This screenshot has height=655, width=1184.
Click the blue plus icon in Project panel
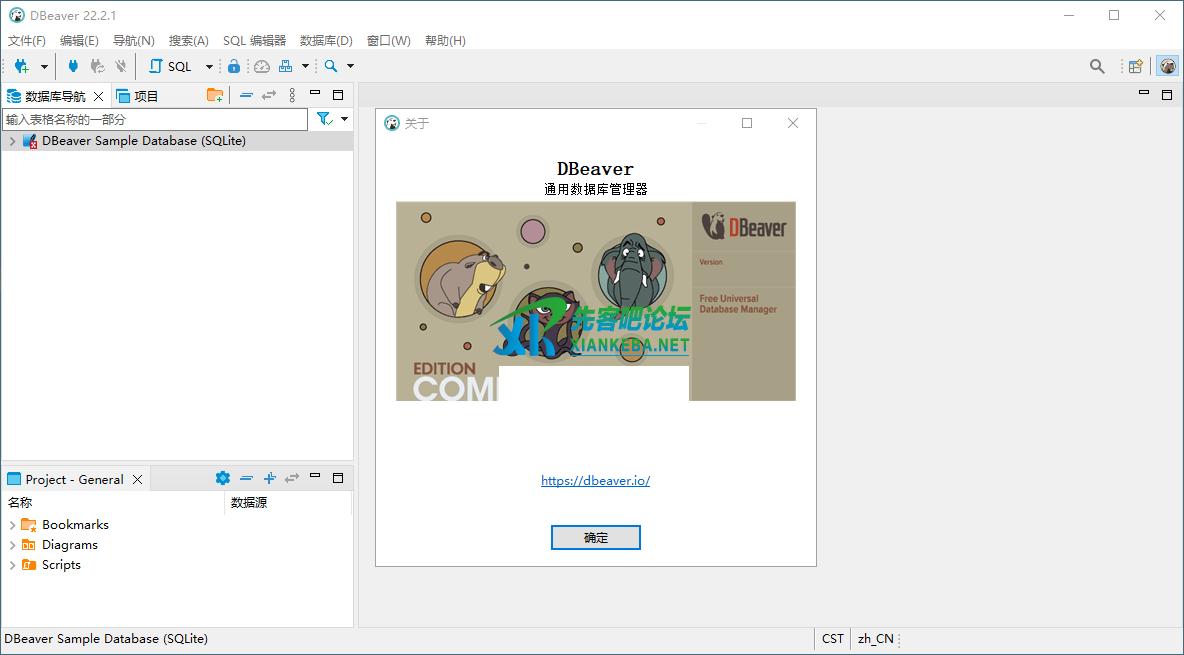[269, 479]
